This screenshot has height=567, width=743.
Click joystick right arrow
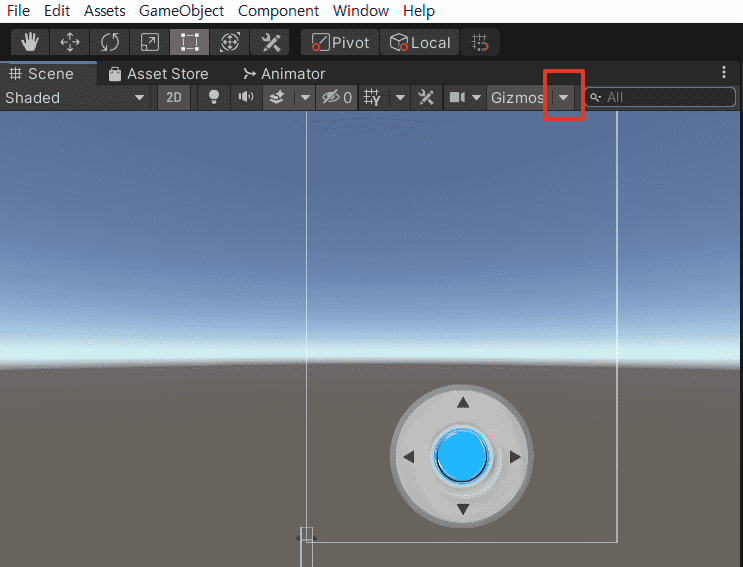point(516,457)
